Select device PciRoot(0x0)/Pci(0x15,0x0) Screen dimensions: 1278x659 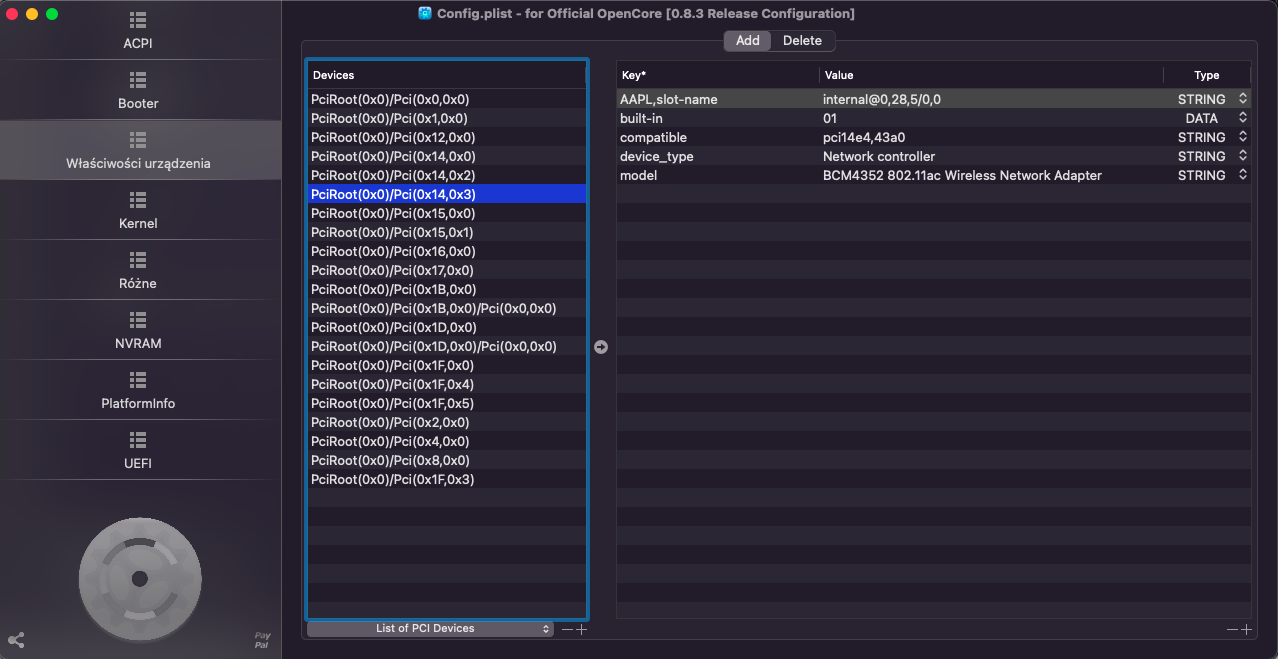[x=447, y=213]
